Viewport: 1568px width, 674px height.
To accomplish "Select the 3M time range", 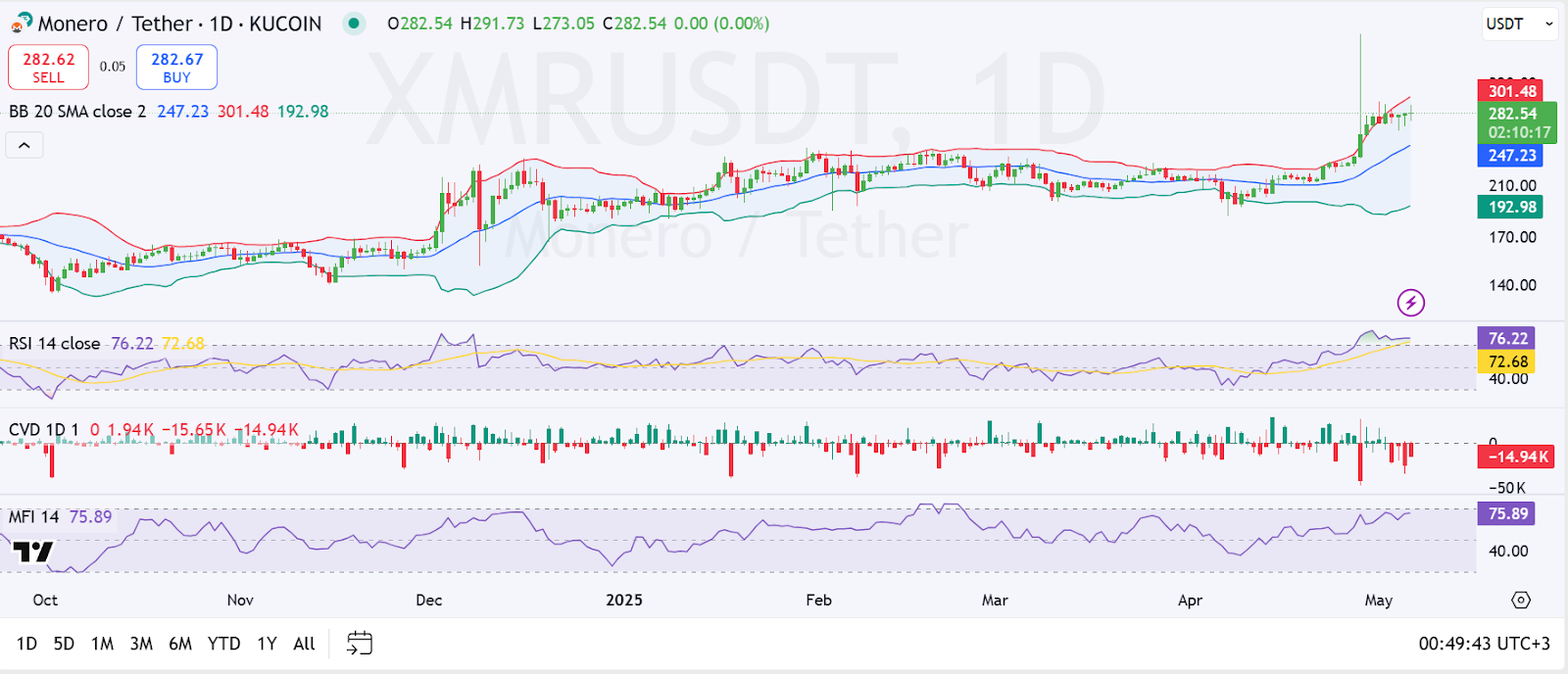I will click(x=141, y=644).
